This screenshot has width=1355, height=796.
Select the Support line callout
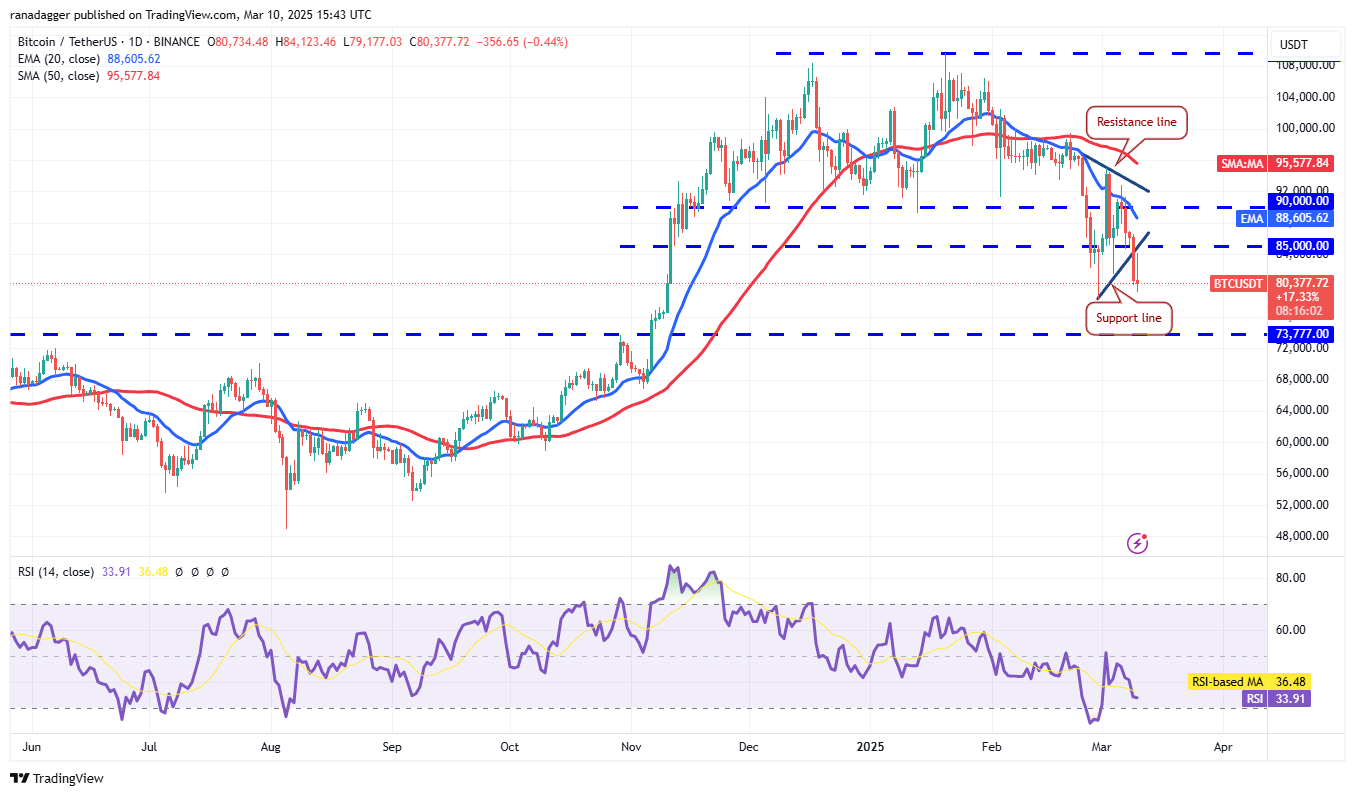coord(1129,318)
